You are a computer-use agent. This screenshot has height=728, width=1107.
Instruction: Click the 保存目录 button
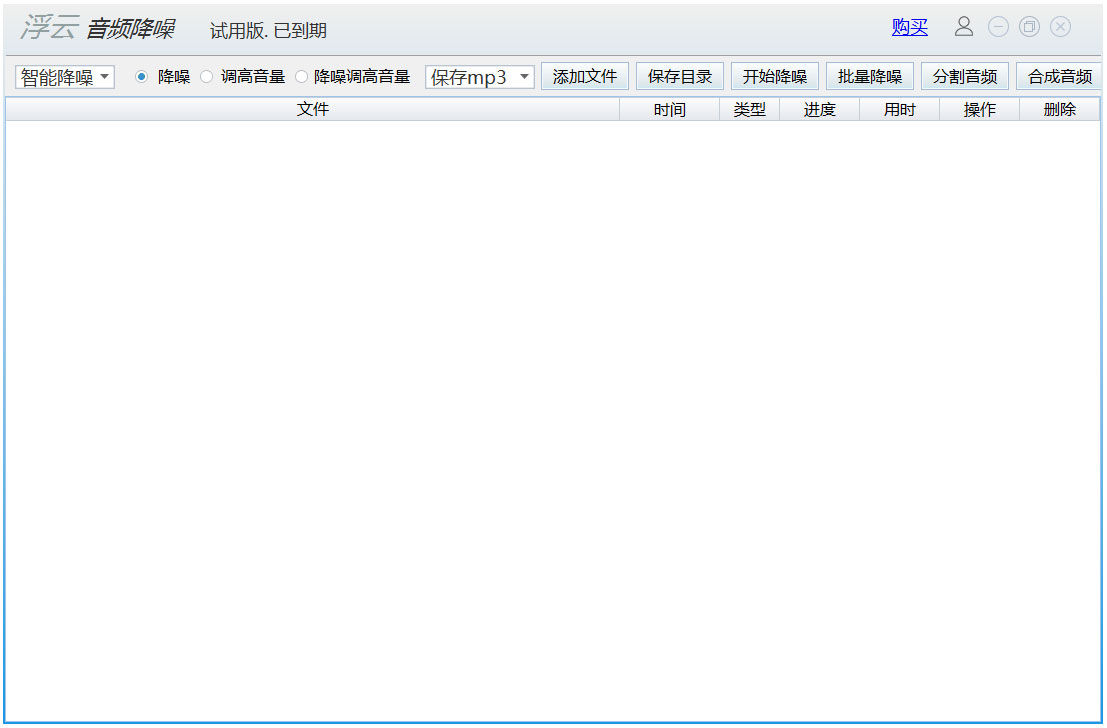[x=679, y=75]
